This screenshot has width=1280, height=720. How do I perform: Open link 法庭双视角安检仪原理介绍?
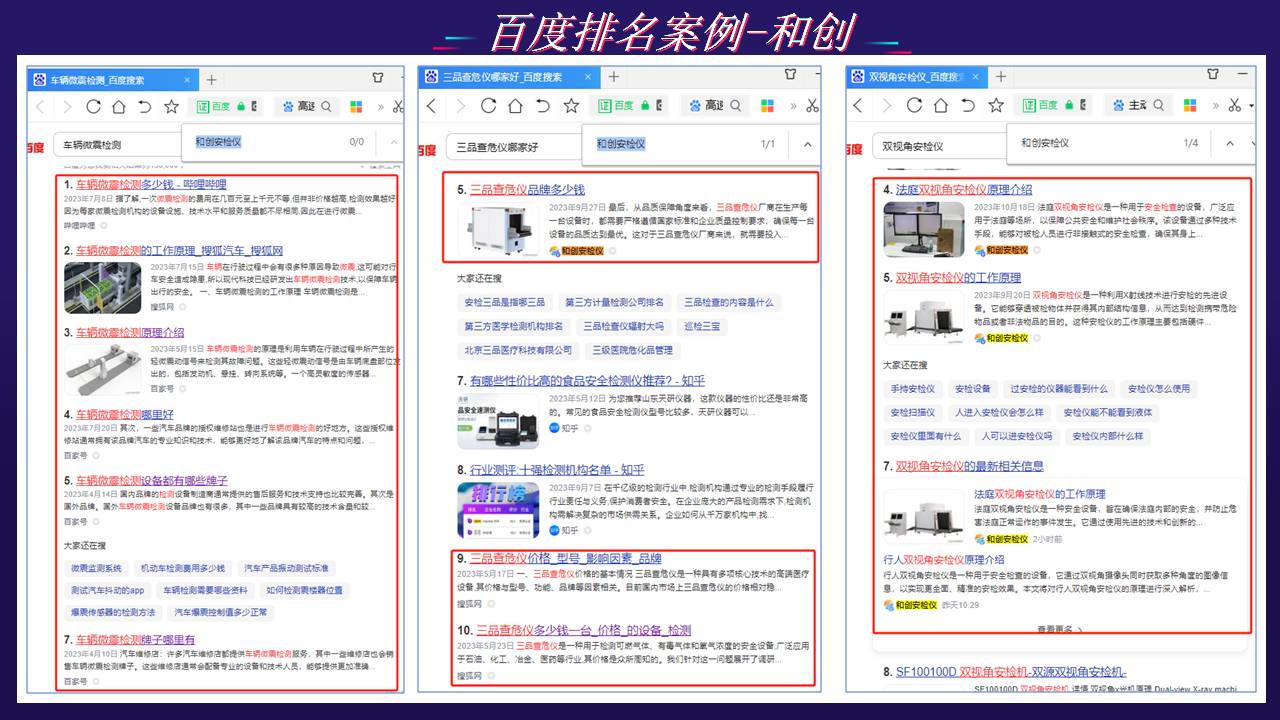963,189
